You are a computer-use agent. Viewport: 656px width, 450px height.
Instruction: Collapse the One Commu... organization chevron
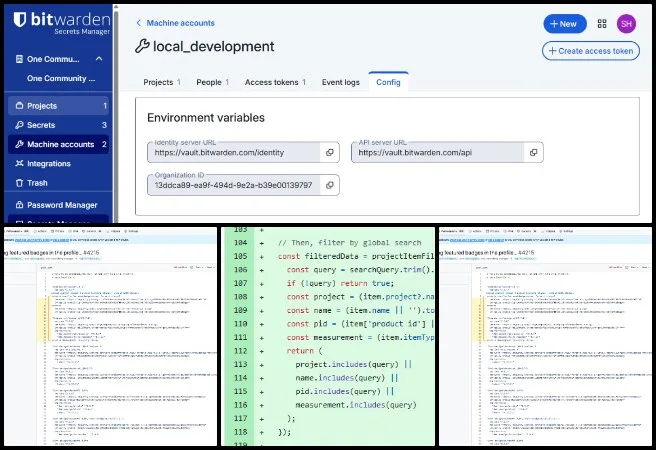(x=99, y=59)
